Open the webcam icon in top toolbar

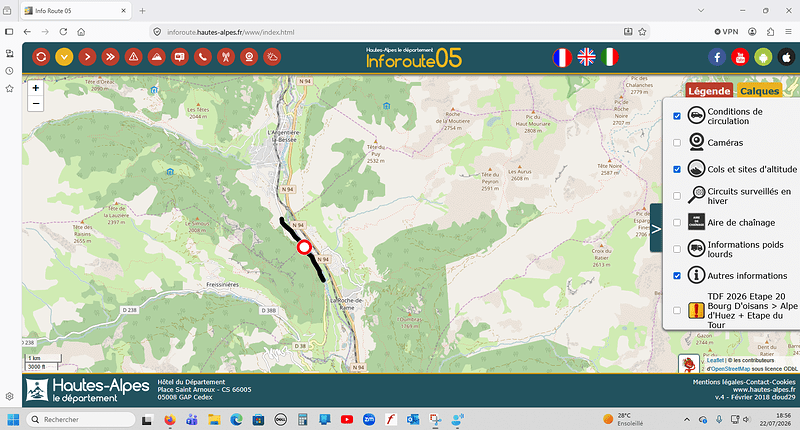coord(249,57)
